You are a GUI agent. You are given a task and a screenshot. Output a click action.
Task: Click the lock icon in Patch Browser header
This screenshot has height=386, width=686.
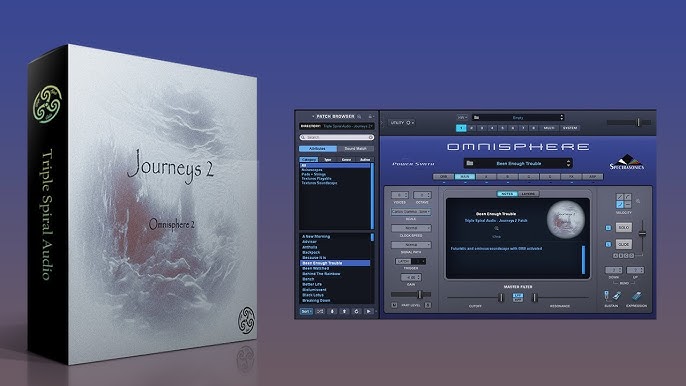tap(370, 116)
